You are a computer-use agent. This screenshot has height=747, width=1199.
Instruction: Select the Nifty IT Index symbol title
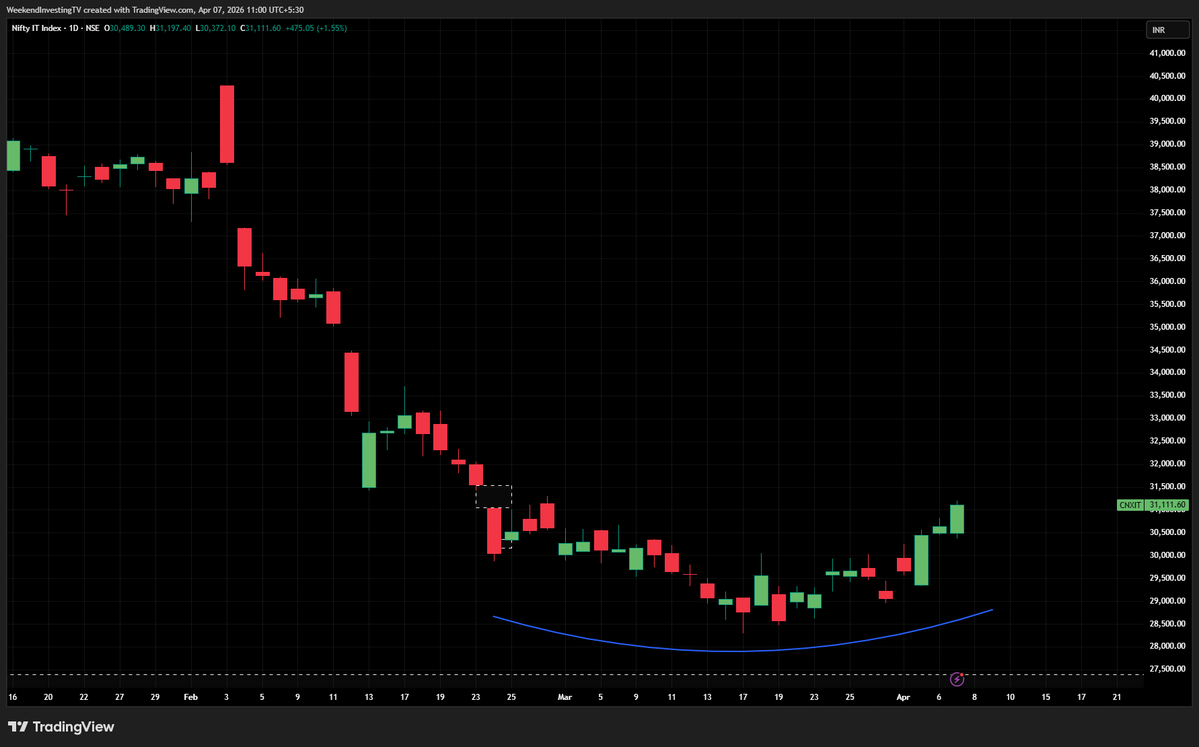(38, 28)
